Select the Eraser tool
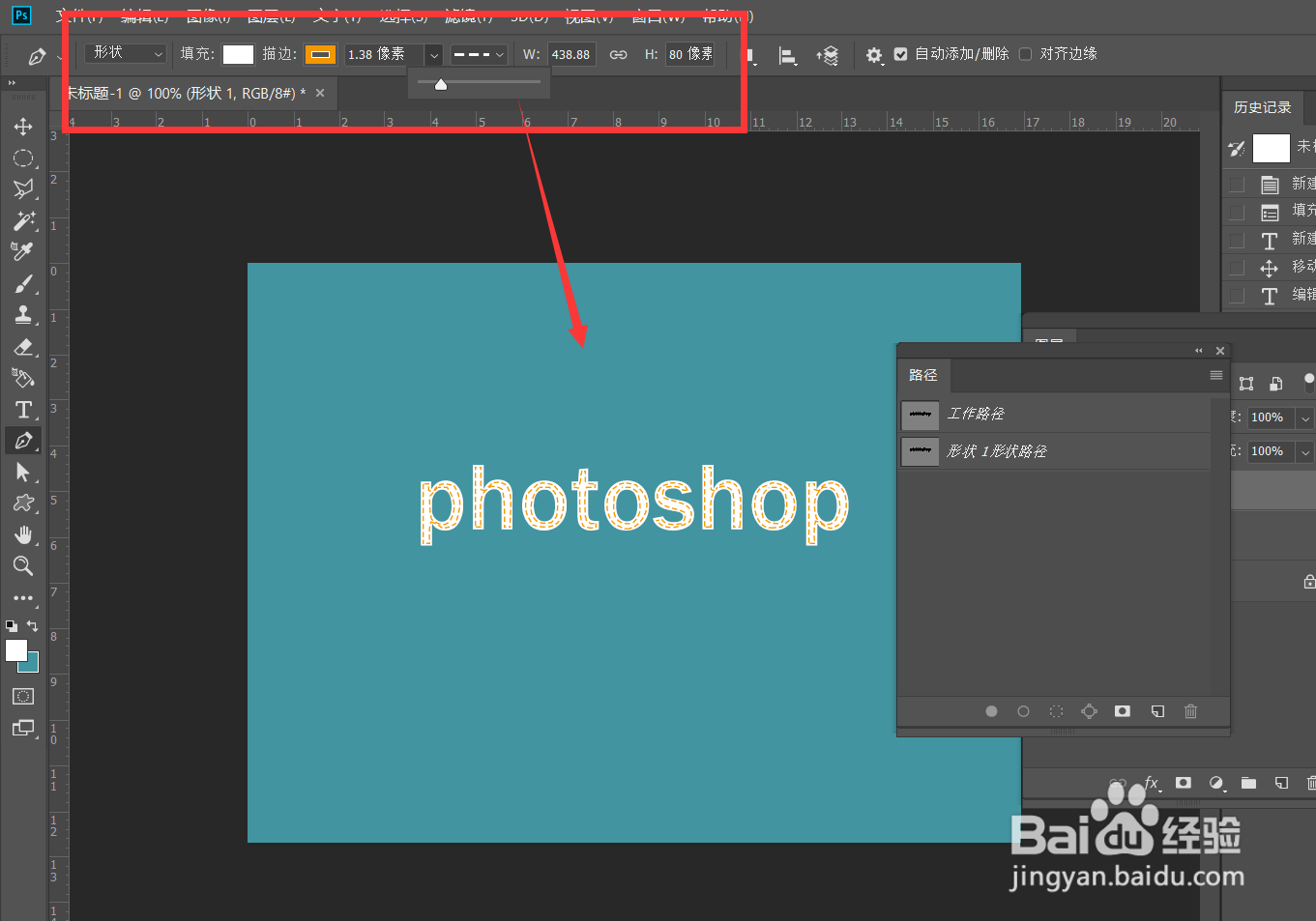This screenshot has height=921, width=1316. click(x=23, y=346)
